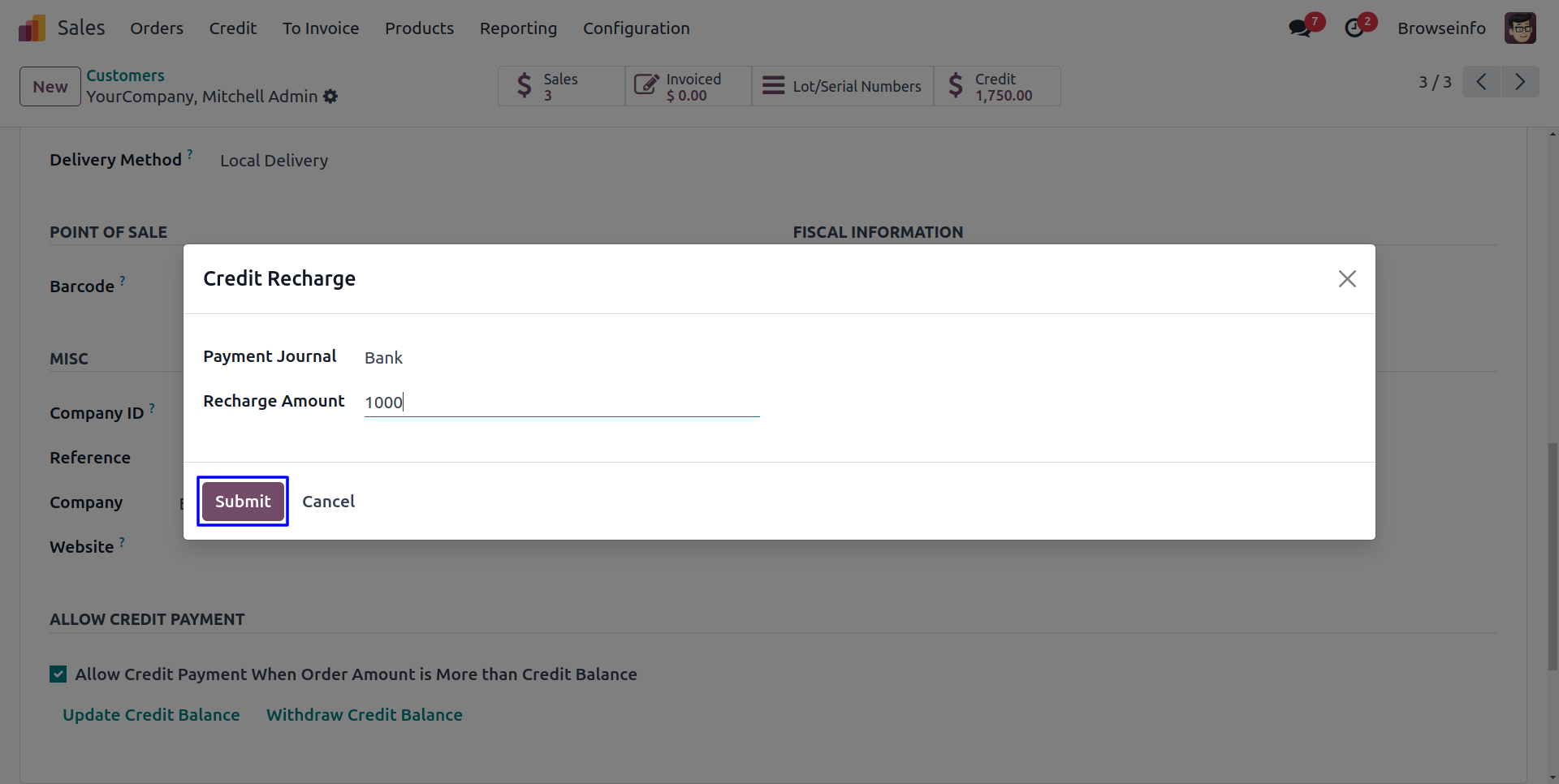The width and height of the screenshot is (1559, 784).
Task: Click the user avatar picture
Action: 1519,28
